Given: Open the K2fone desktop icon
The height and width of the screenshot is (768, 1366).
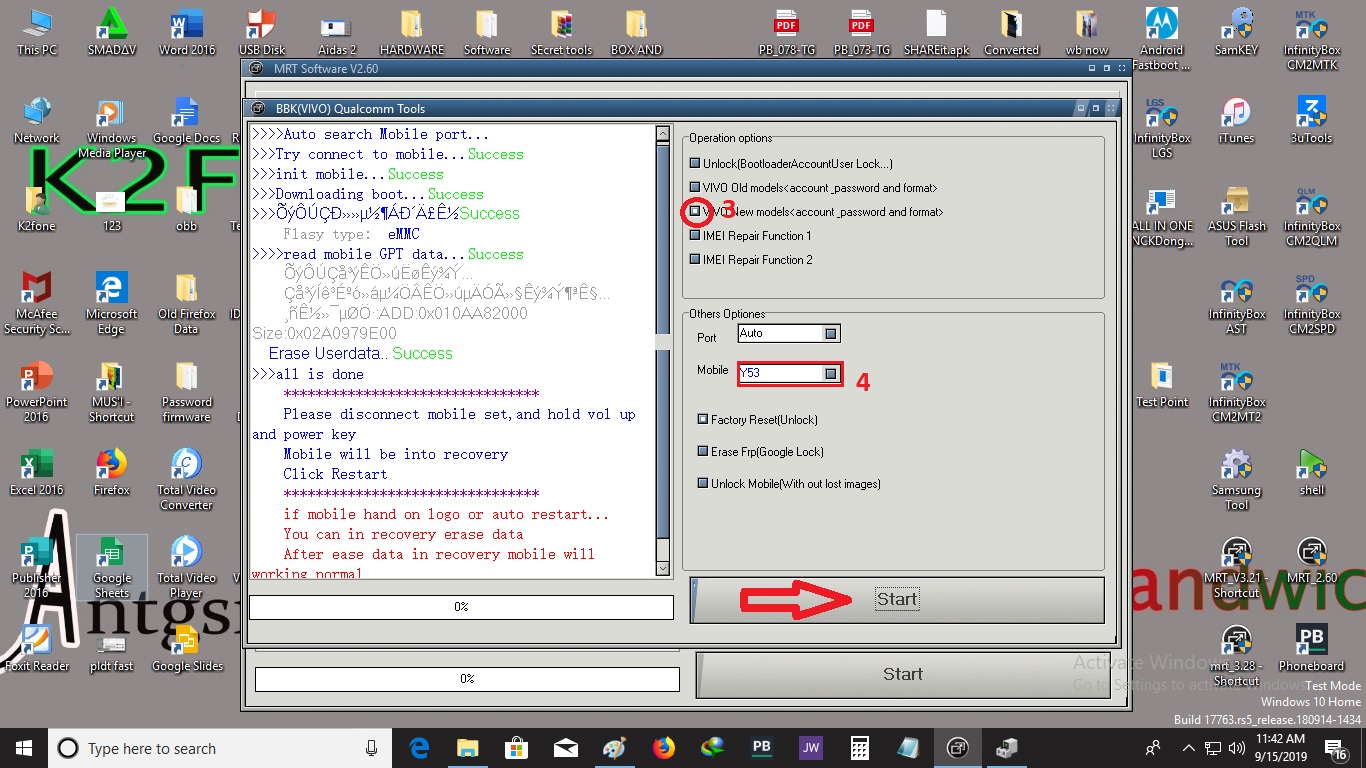Looking at the screenshot, I should tap(37, 207).
